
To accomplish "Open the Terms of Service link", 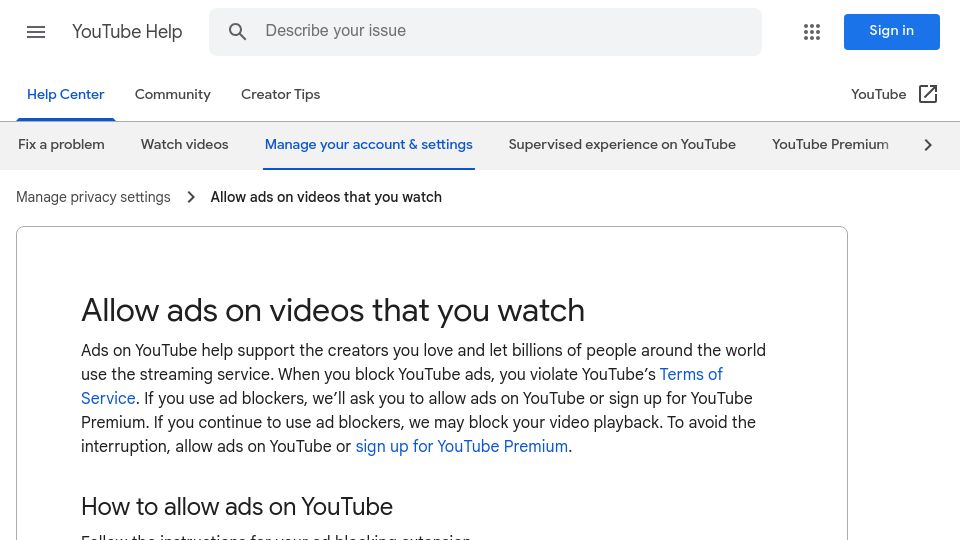I will [691, 374].
